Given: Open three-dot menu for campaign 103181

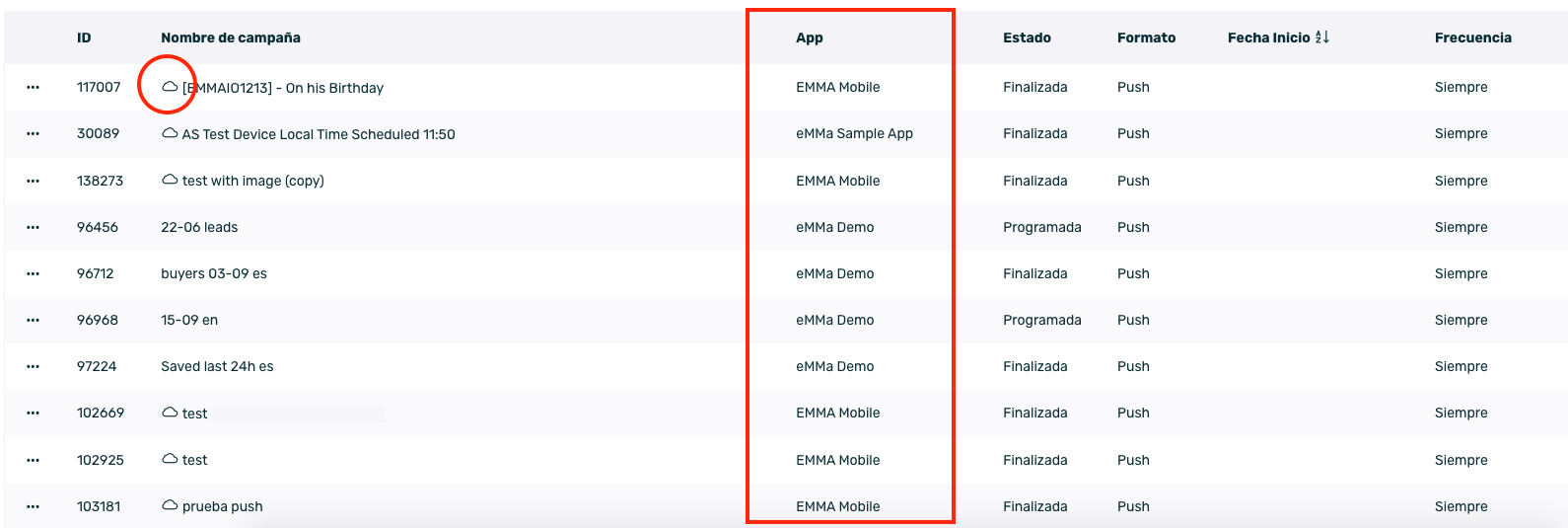Looking at the screenshot, I should pos(33,506).
